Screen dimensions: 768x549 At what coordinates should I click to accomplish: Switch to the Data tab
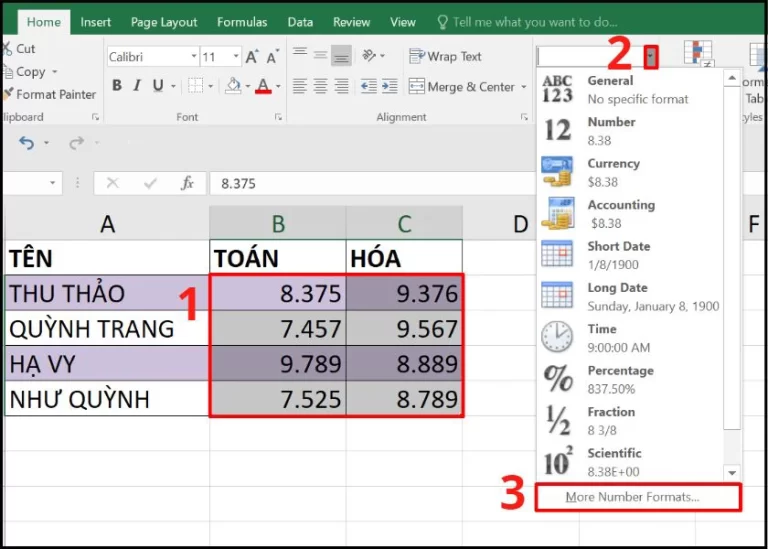click(x=300, y=22)
